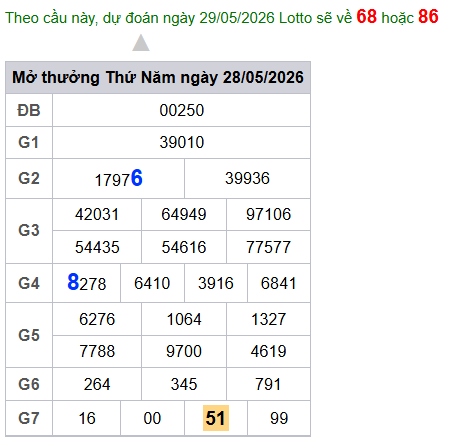Click G2 number 17976
Screen dimensions: 451x441
click(x=119, y=178)
